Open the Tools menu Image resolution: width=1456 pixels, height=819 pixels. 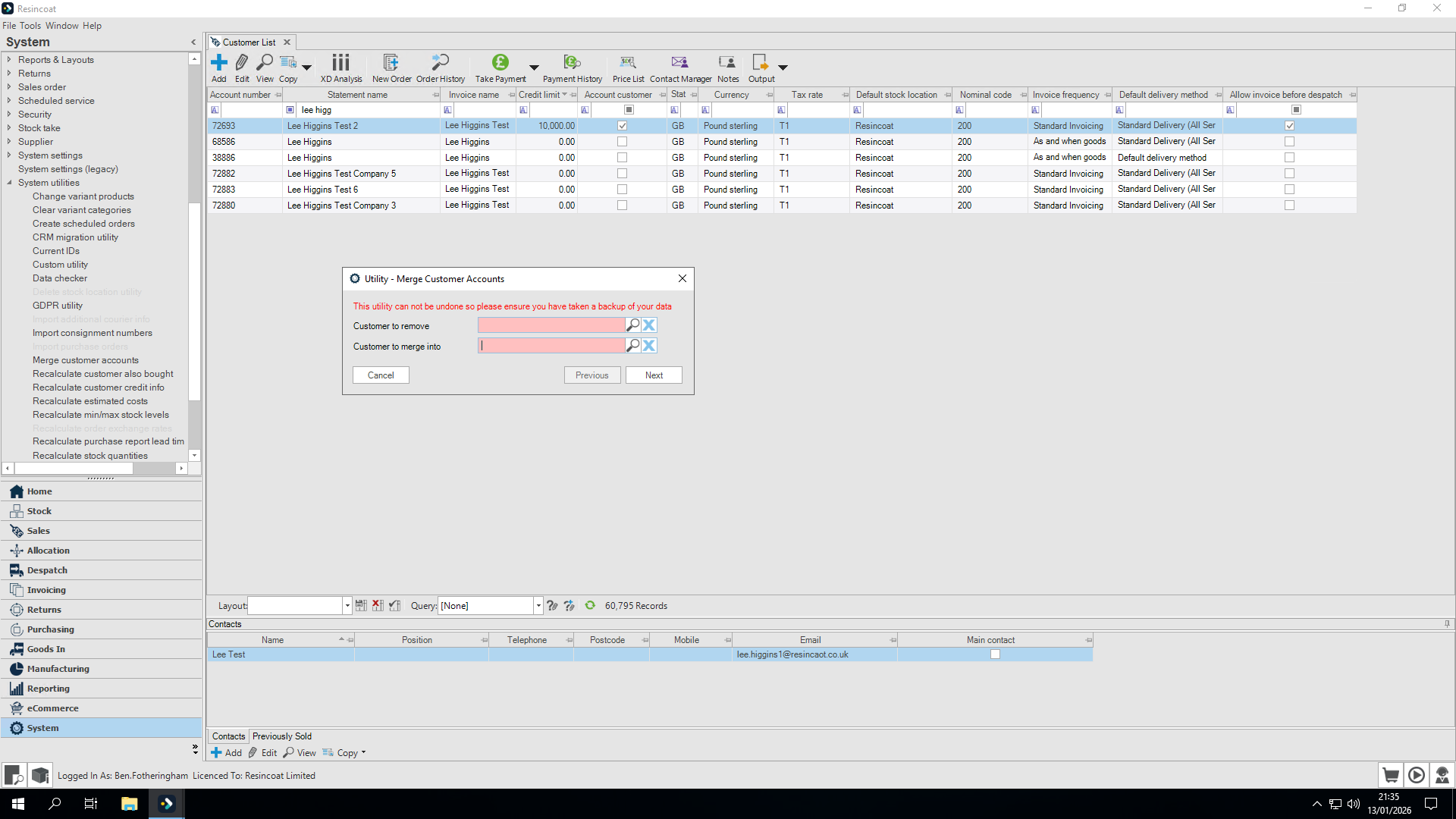[x=30, y=26]
